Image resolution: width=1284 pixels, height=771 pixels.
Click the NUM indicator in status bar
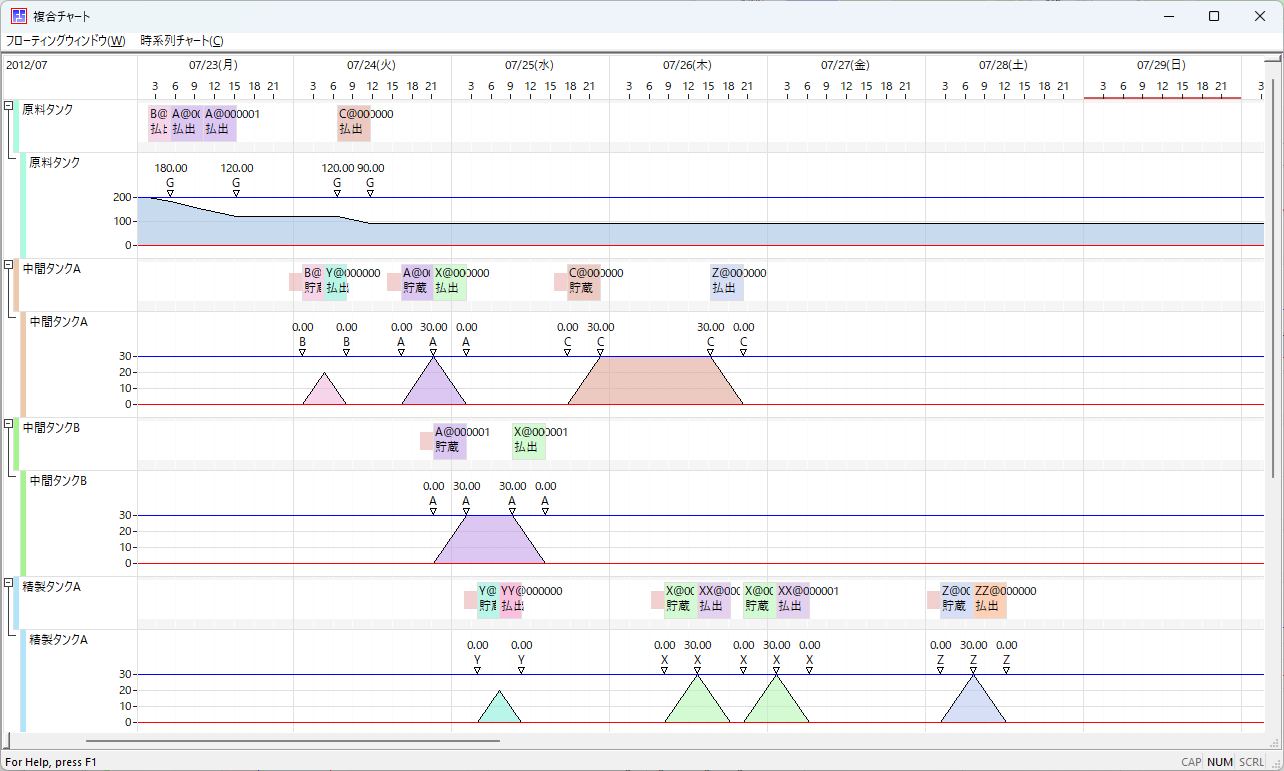[x=1220, y=762]
